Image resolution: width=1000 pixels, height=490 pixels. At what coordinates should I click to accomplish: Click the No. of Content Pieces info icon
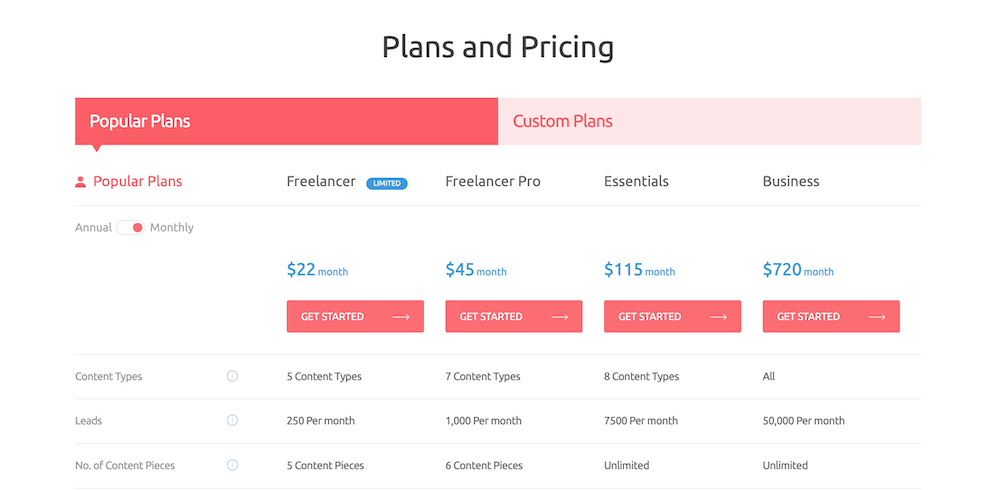point(232,465)
